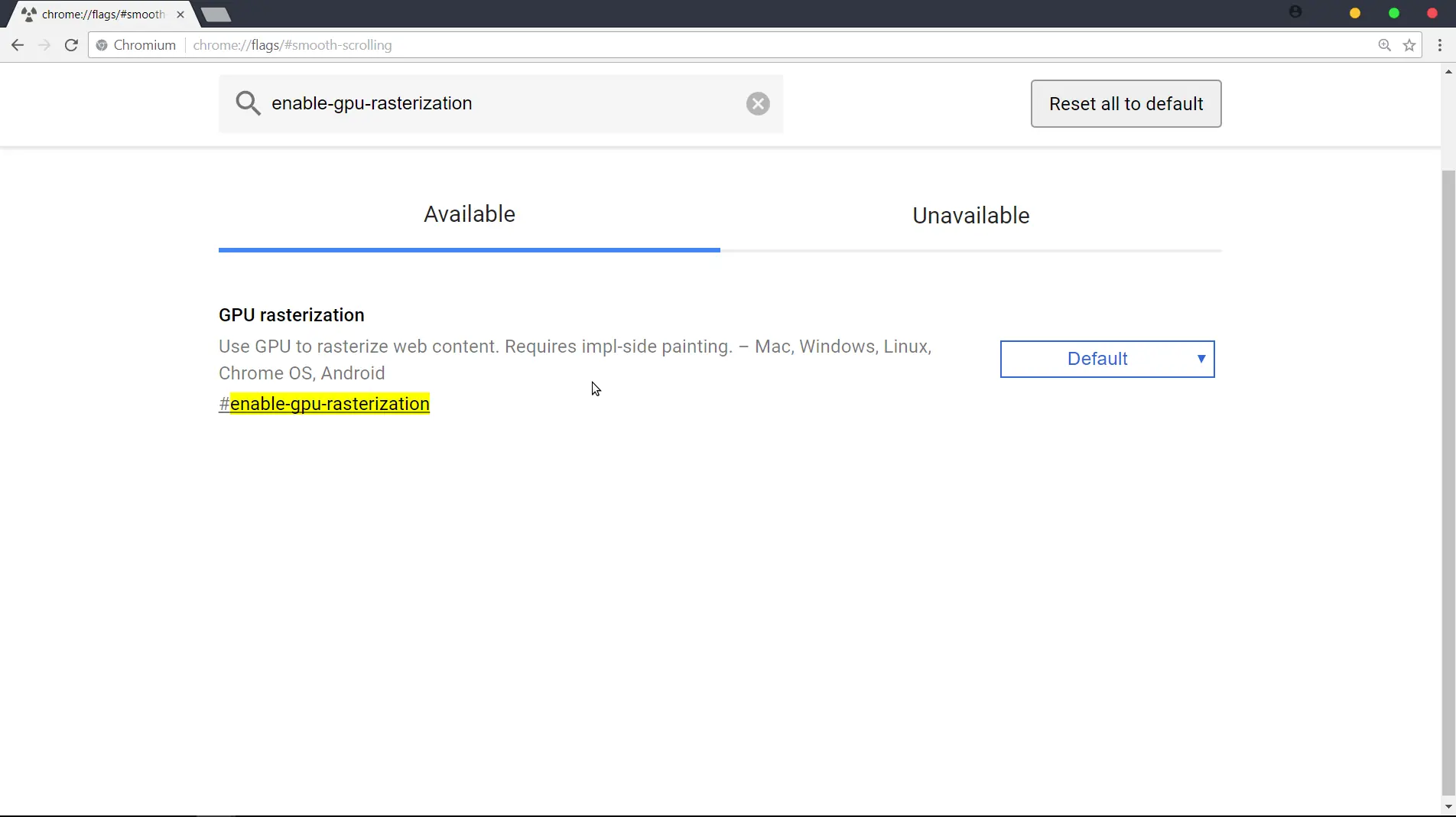Click the green maximize window button
The image size is (1456, 817).
pos(1394,13)
